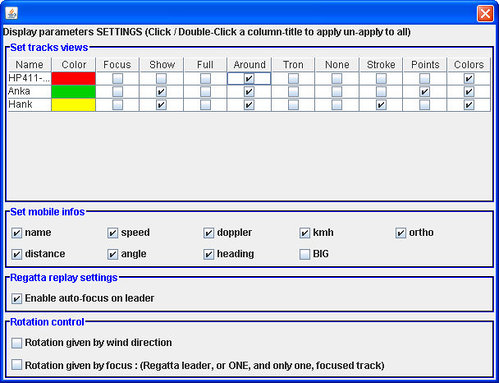Toggle the kmh mobile info checkbox
The image size is (499, 383).
(305, 233)
